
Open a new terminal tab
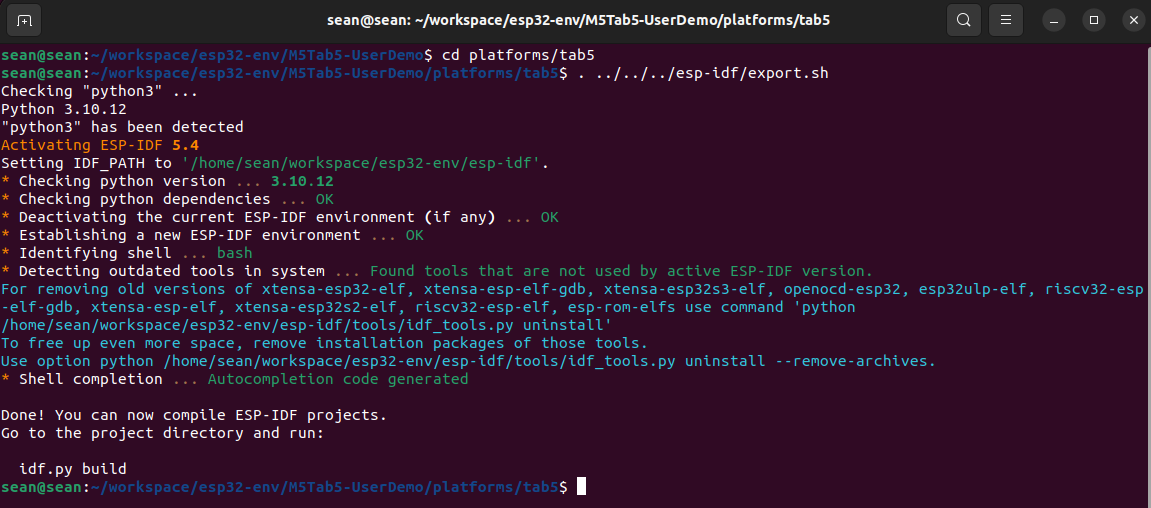24,20
